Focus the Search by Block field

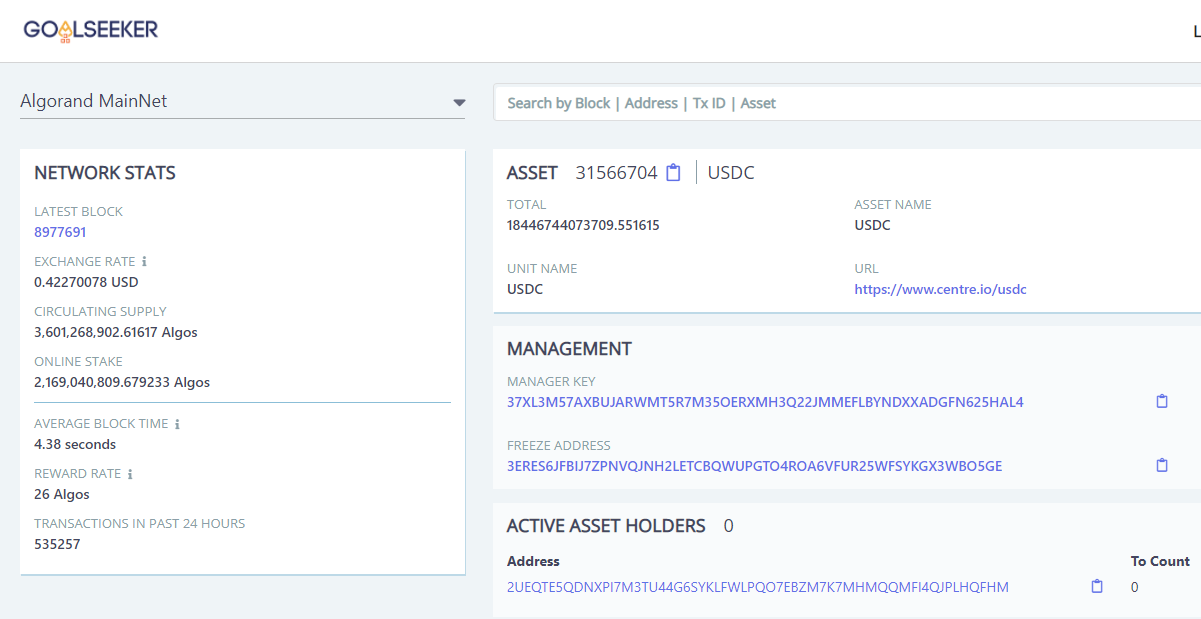pyautogui.click(x=847, y=103)
